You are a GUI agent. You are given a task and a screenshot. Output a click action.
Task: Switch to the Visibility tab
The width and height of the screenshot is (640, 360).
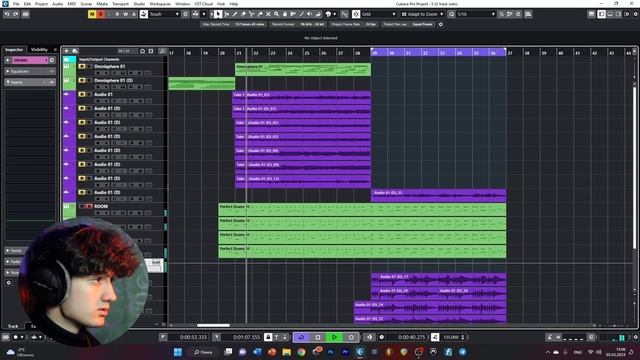[39, 49]
